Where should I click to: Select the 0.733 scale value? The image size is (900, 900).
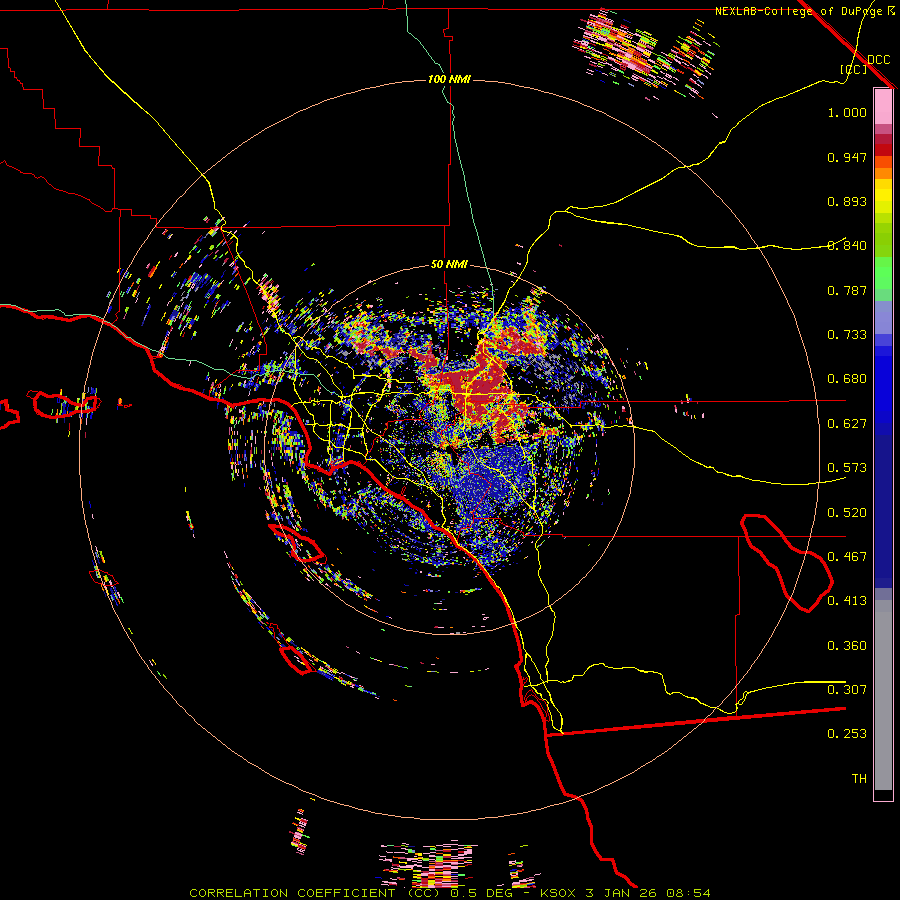[847, 335]
